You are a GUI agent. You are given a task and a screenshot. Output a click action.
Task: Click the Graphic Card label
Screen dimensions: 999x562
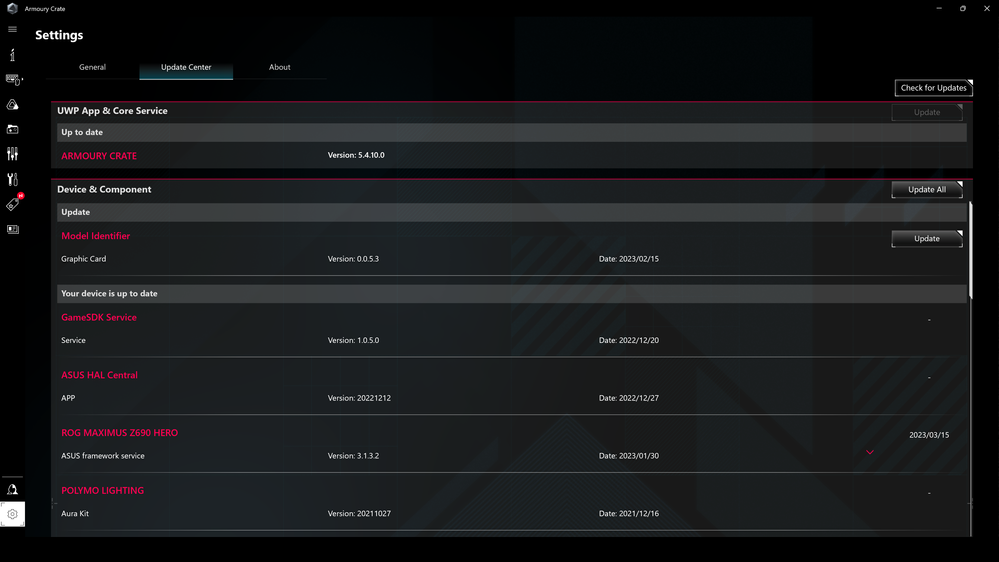[83, 259]
